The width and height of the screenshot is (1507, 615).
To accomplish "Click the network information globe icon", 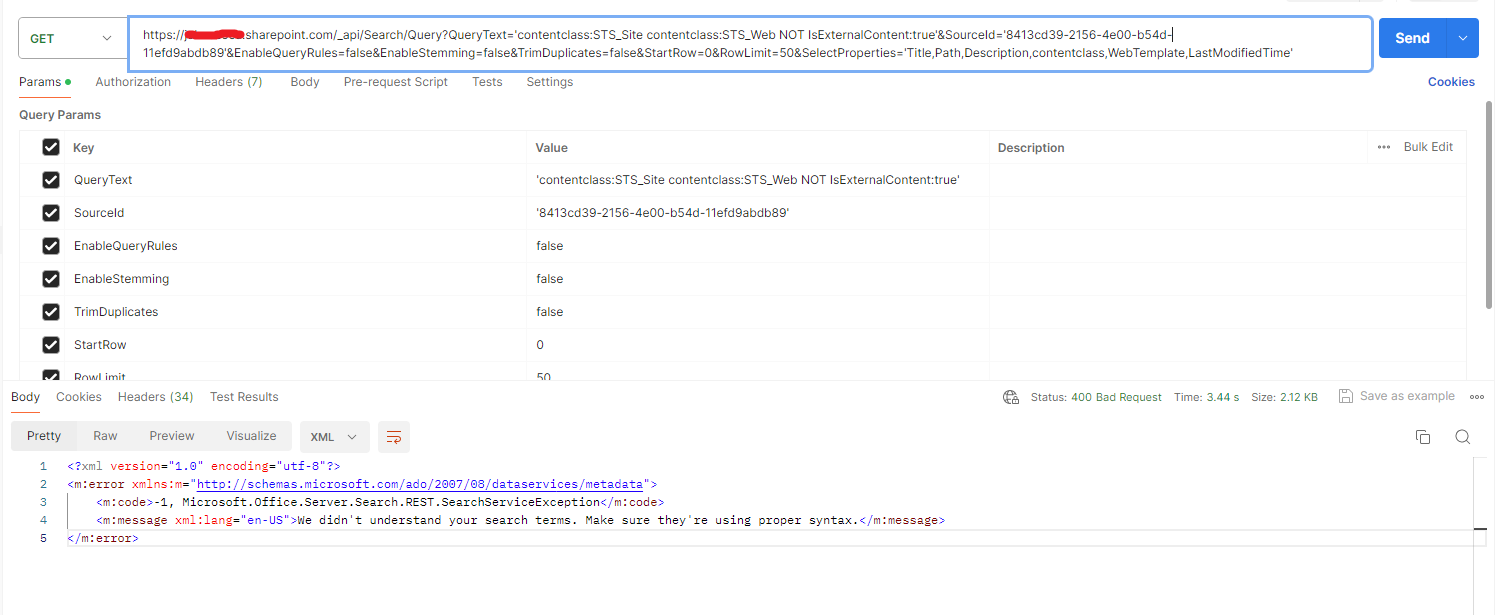I will pyautogui.click(x=1011, y=396).
